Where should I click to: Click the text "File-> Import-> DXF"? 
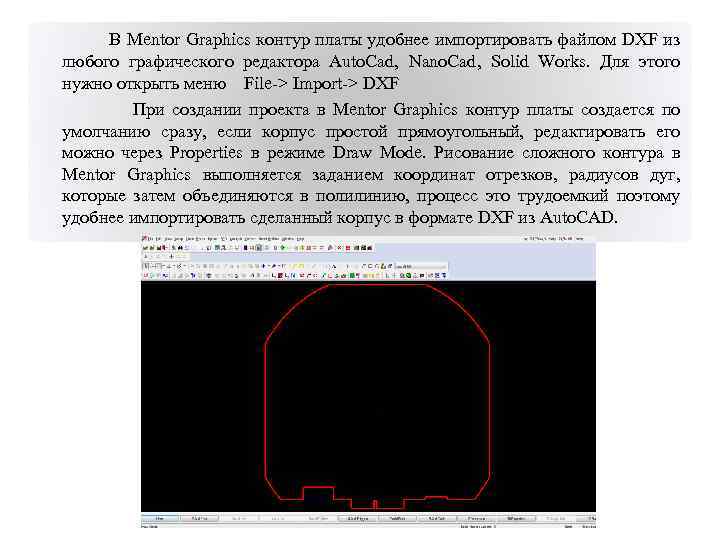[x=321, y=84]
